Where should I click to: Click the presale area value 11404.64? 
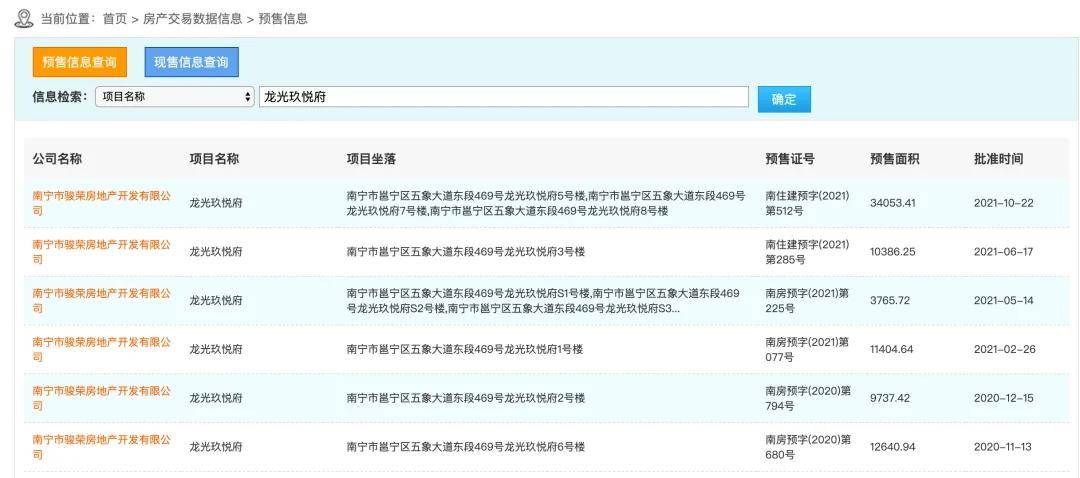point(892,350)
